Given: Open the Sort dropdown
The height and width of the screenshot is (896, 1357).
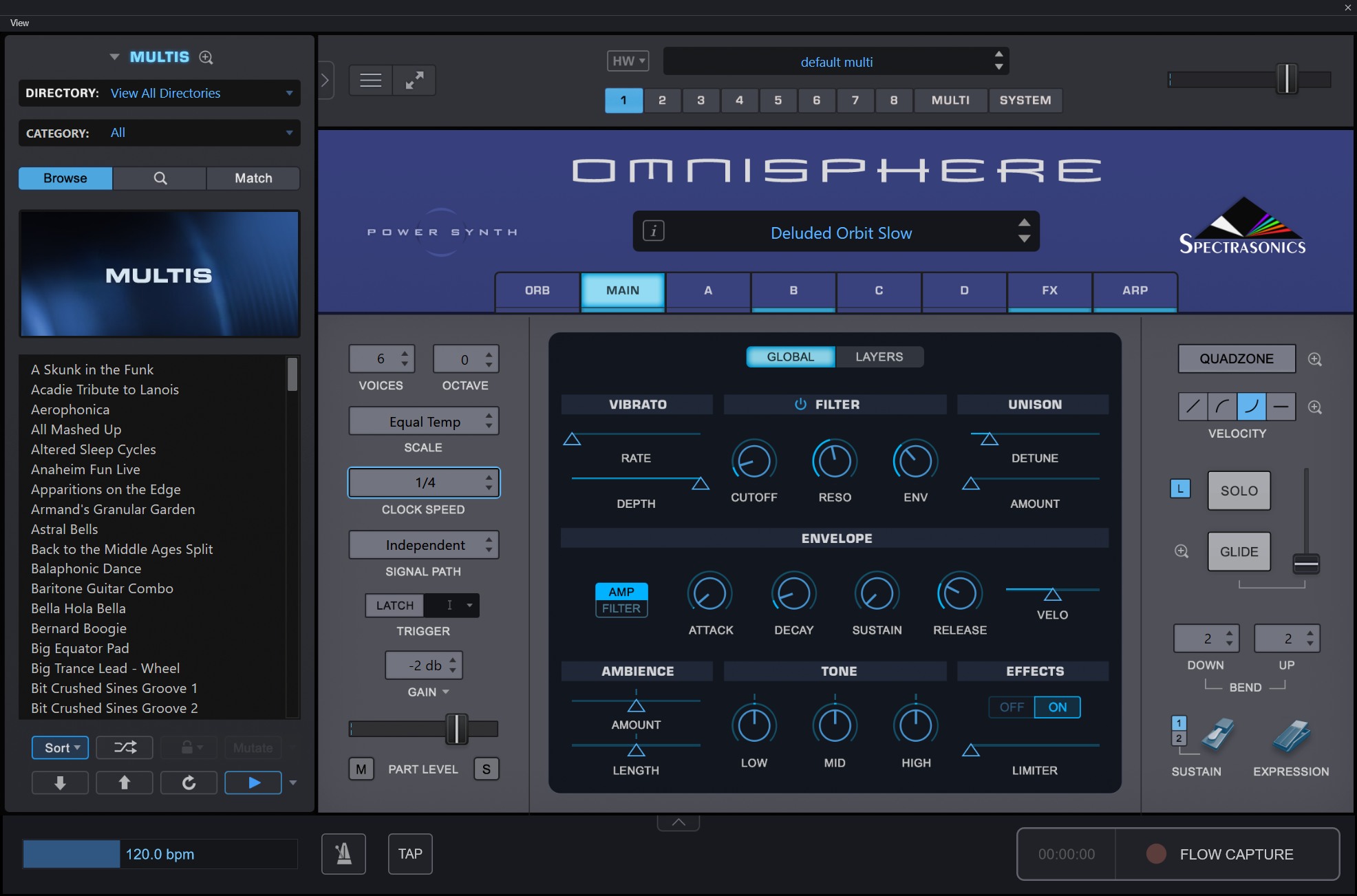Looking at the screenshot, I should (60, 747).
